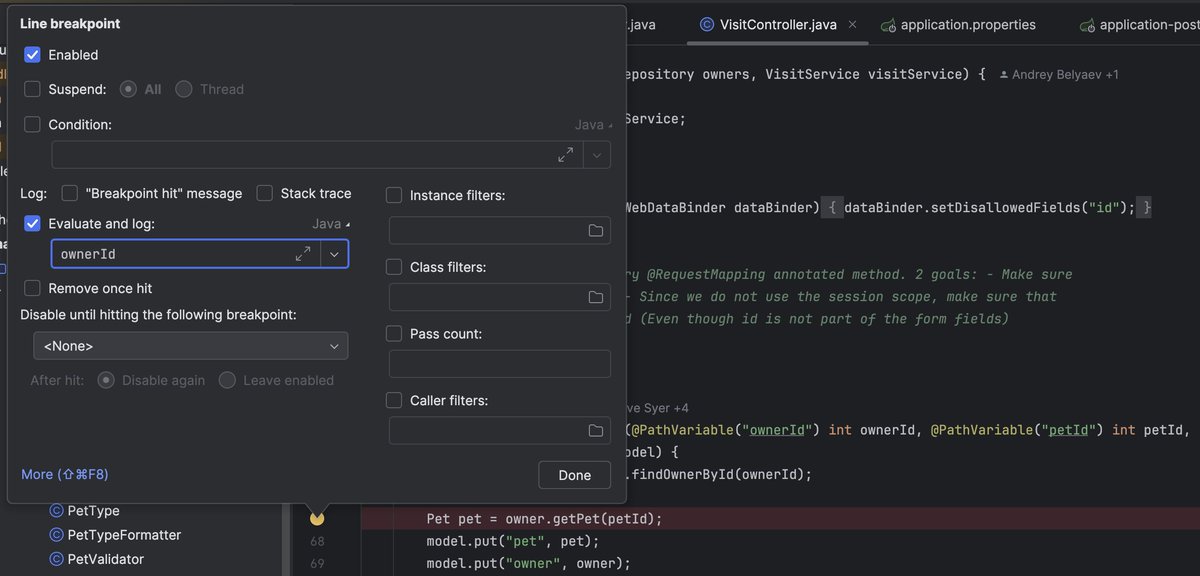1200x576 pixels.
Task: Enable the Suspend checkbox
Action: pos(32,89)
